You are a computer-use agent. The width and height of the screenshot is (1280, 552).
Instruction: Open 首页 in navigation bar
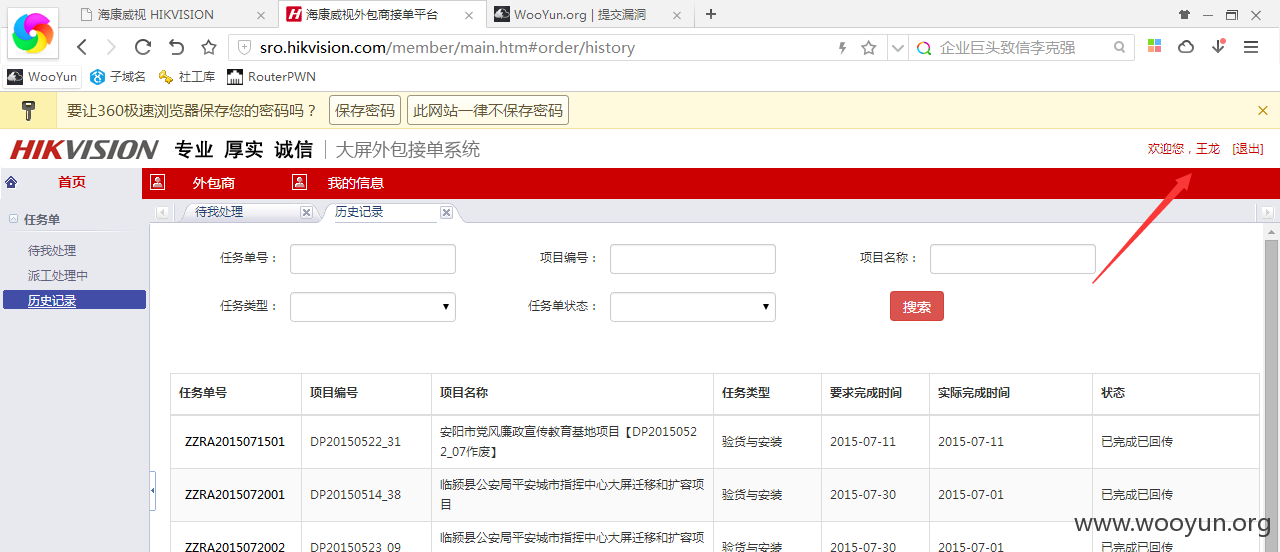point(72,182)
